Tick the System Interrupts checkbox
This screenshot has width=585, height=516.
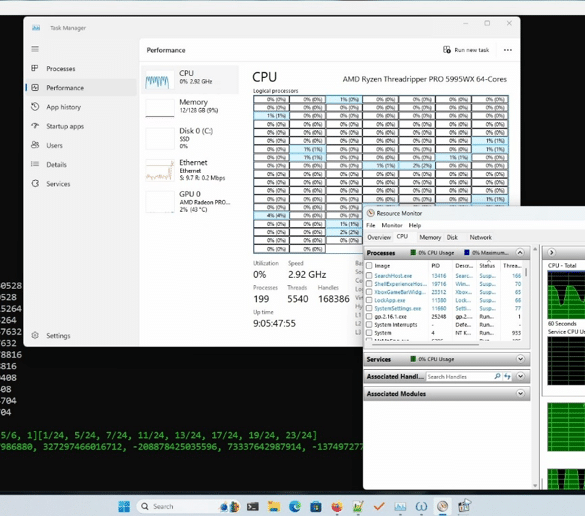point(369,325)
